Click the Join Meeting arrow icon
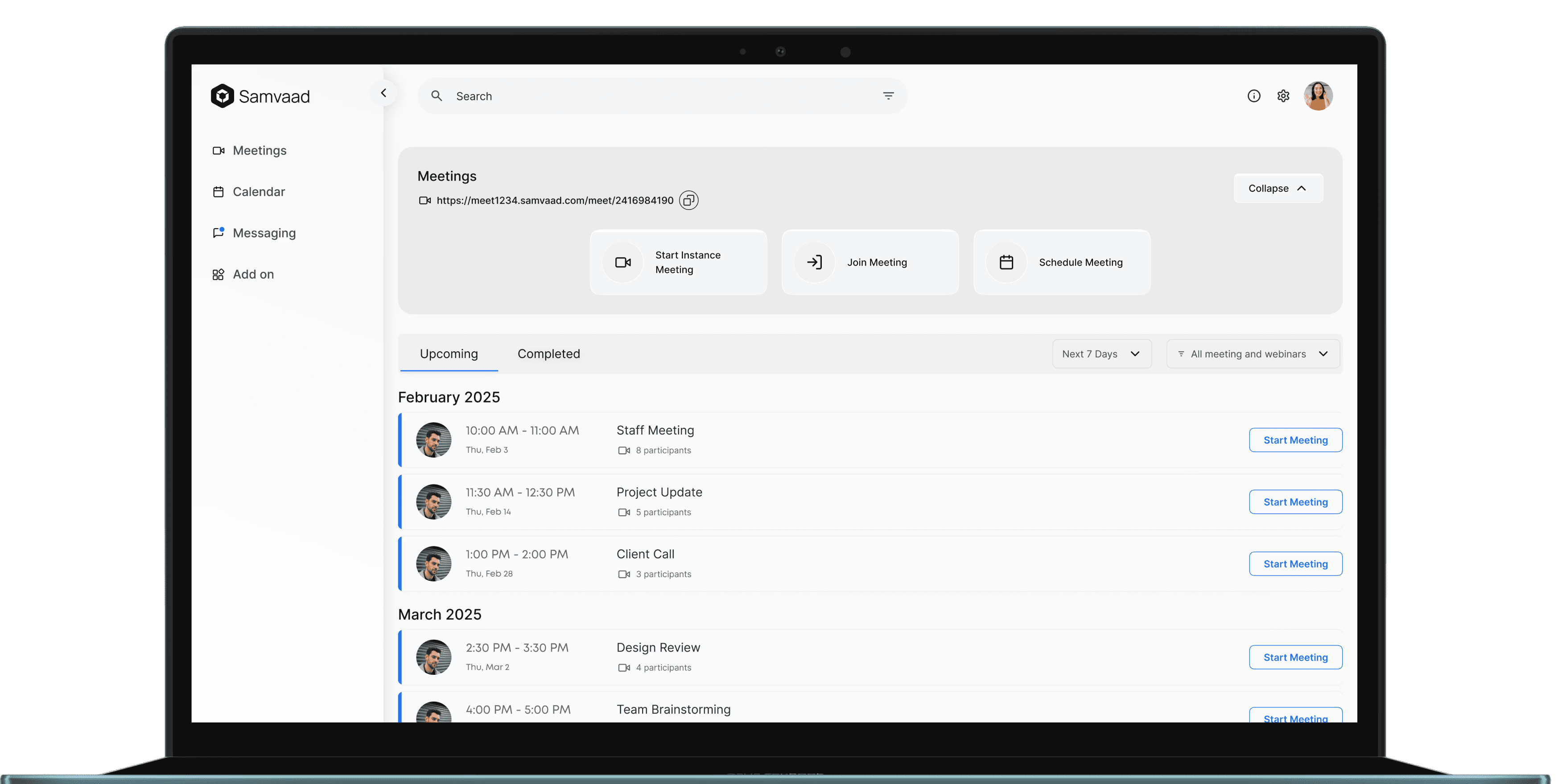 tap(814, 263)
